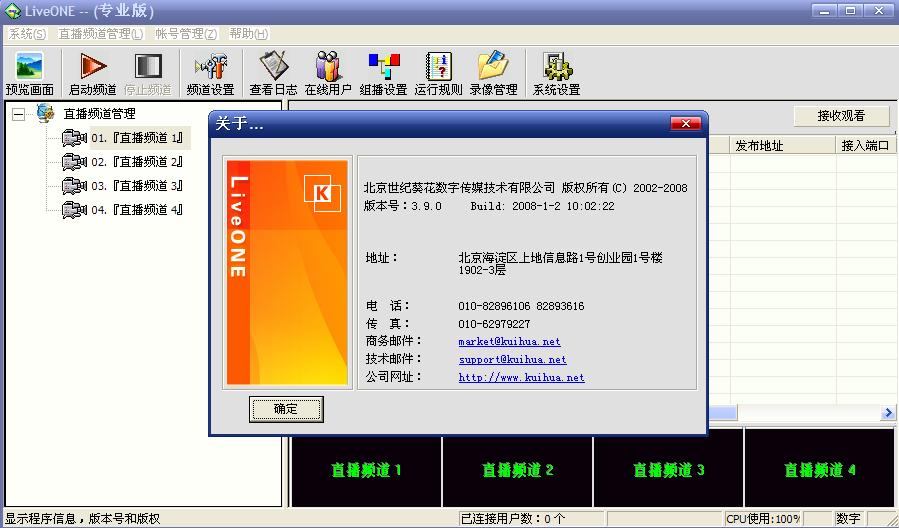Click the K logo in About dialog
This screenshot has height=528, width=899.
coord(322,193)
